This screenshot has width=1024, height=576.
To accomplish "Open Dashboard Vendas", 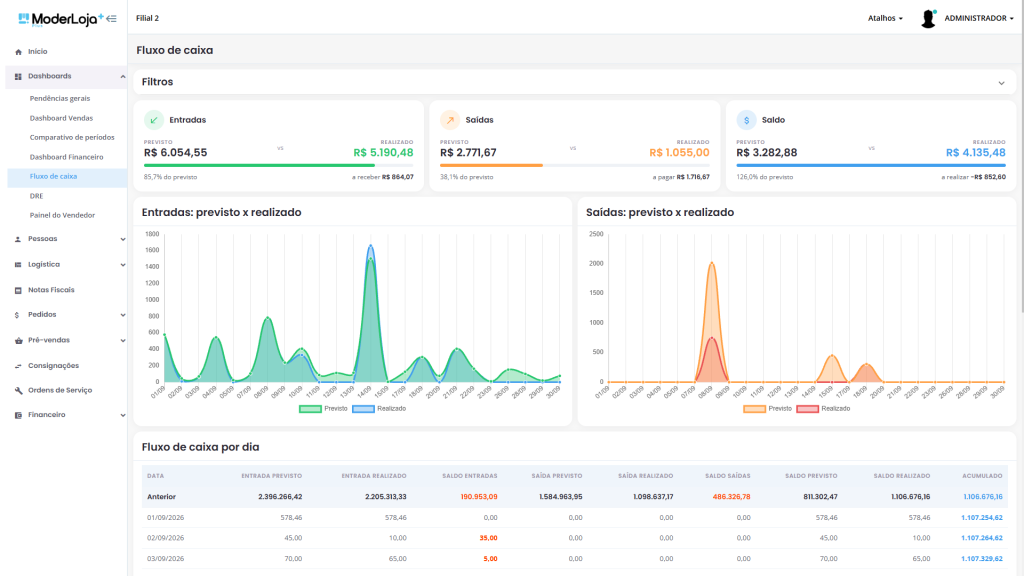I will 61,118.
